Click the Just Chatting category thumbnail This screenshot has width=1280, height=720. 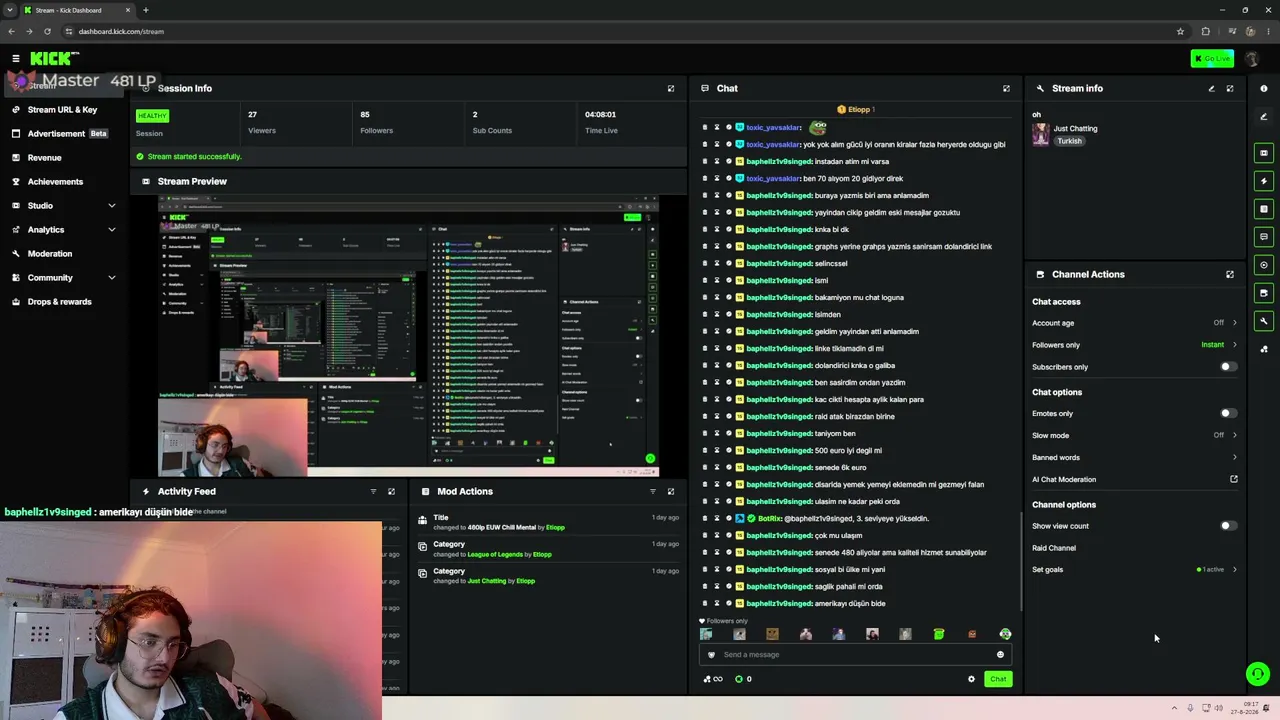click(1041, 135)
